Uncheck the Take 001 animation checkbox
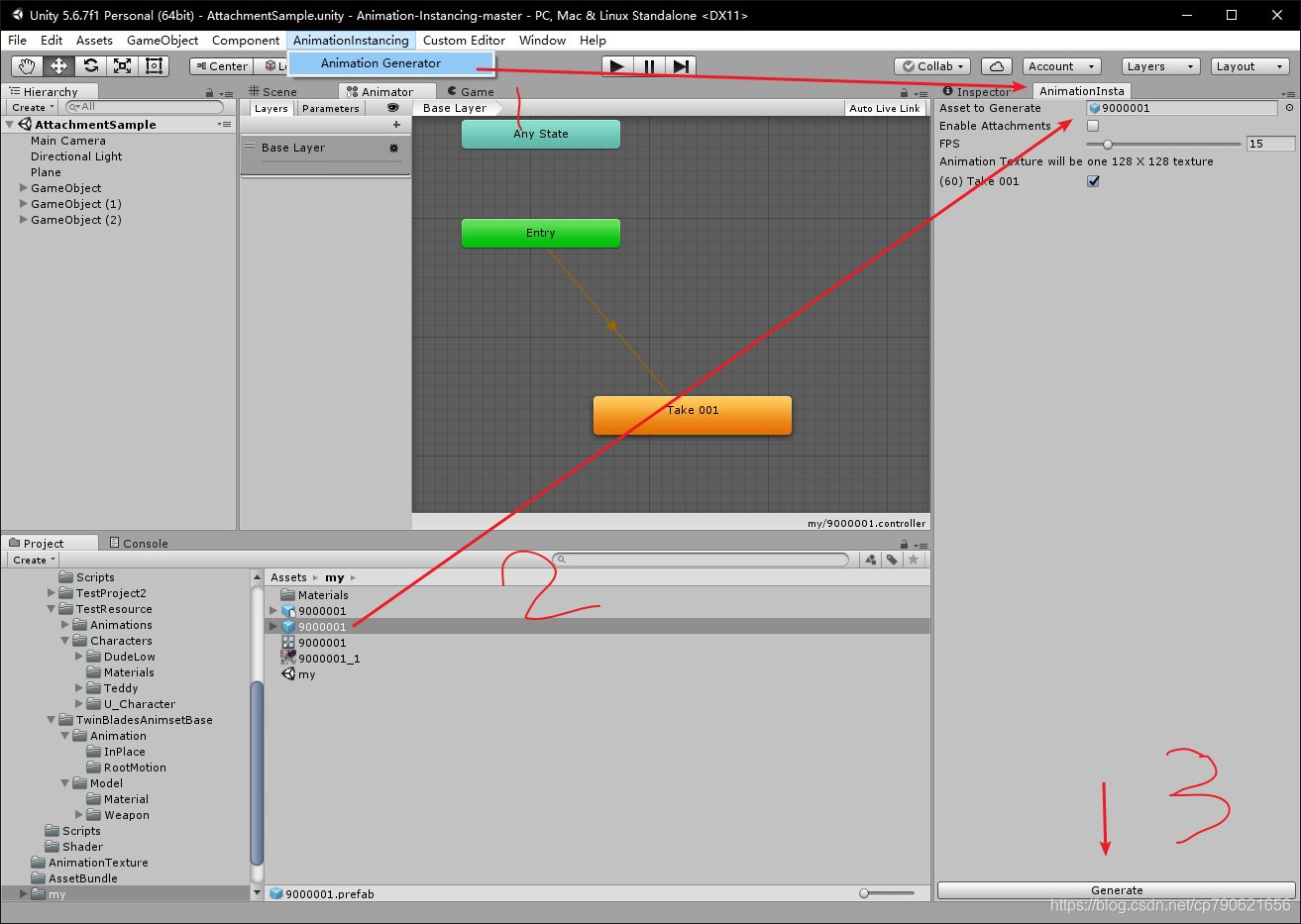Viewport: 1301px width, 924px height. point(1093,181)
